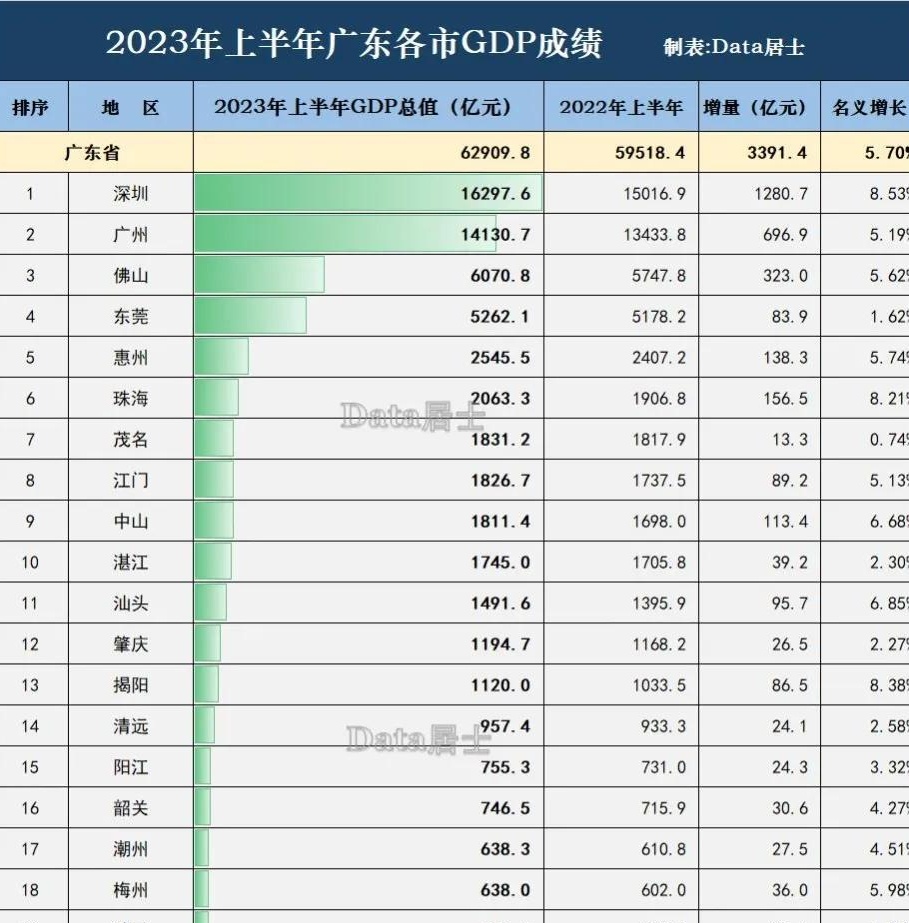Click 佛山's GDP value 6070.8
The image size is (909, 923).
tap(499, 276)
